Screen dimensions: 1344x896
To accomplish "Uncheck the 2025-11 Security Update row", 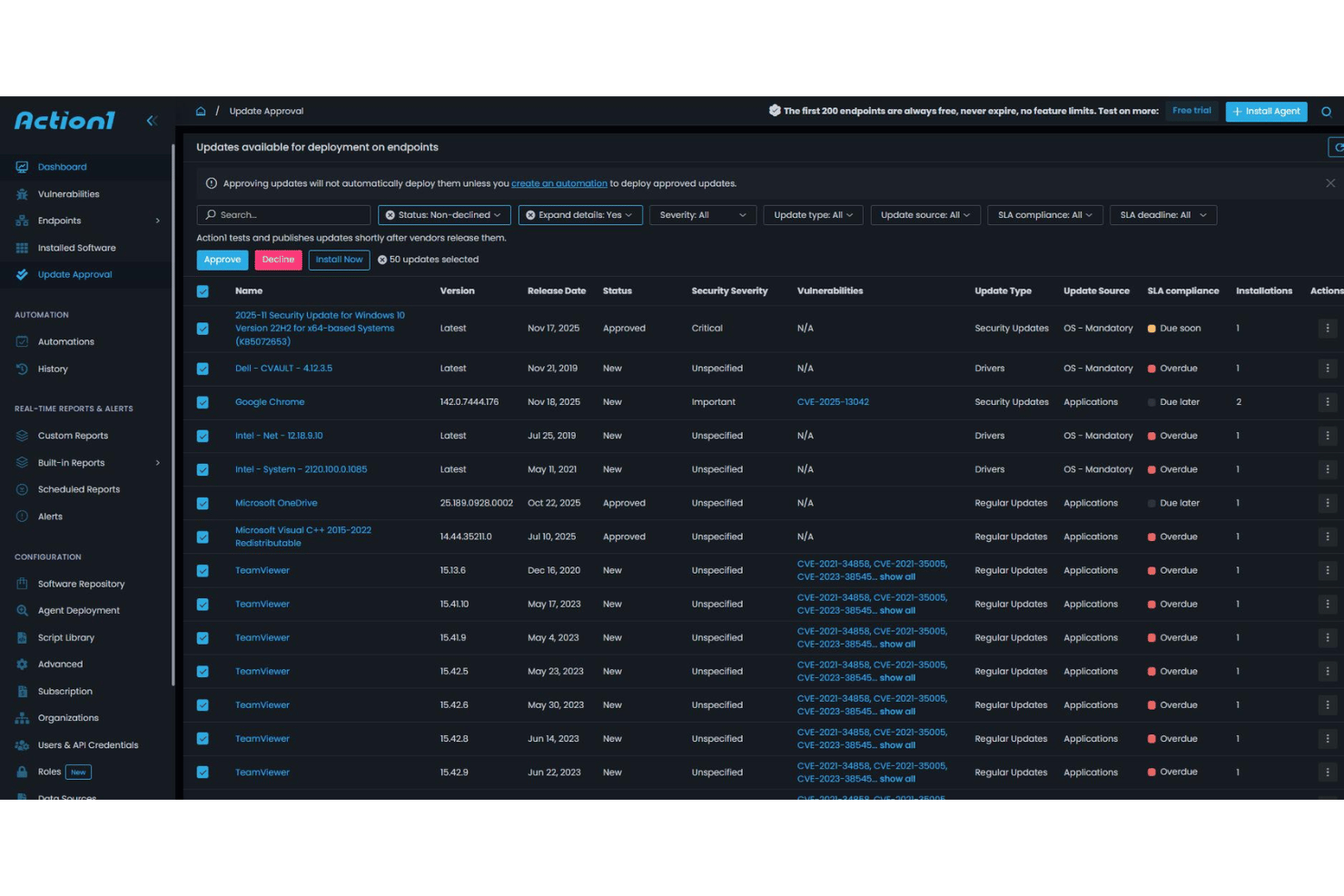I will pyautogui.click(x=203, y=329).
